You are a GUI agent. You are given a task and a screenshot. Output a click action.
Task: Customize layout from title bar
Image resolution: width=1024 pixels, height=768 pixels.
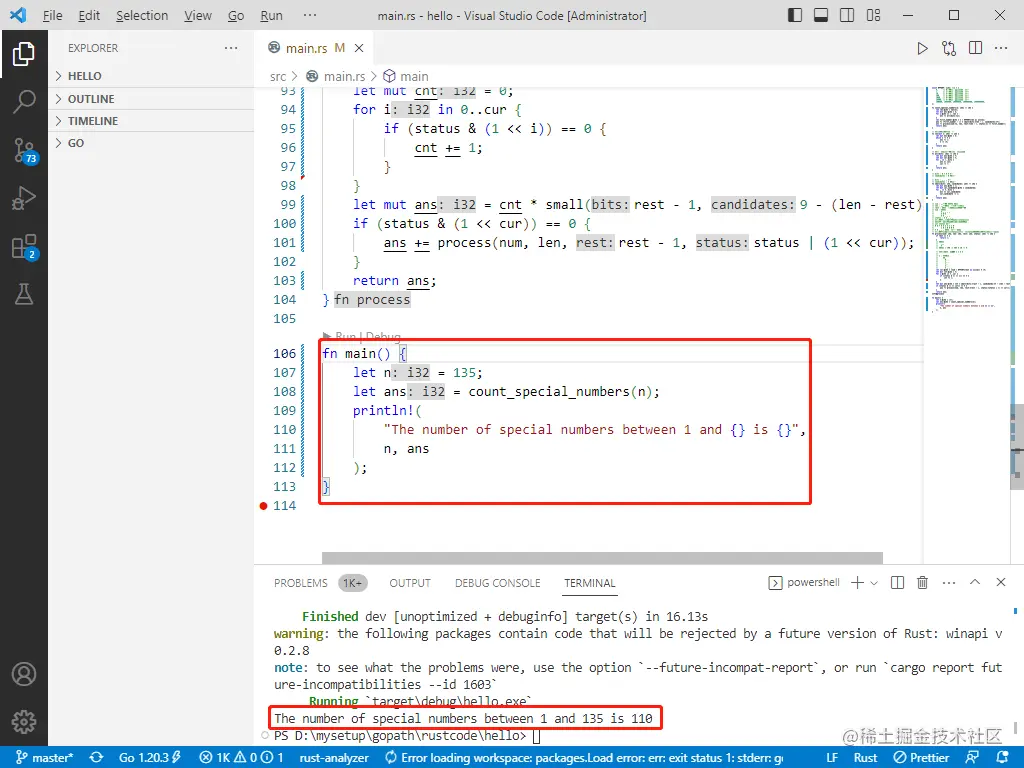pyautogui.click(x=873, y=15)
